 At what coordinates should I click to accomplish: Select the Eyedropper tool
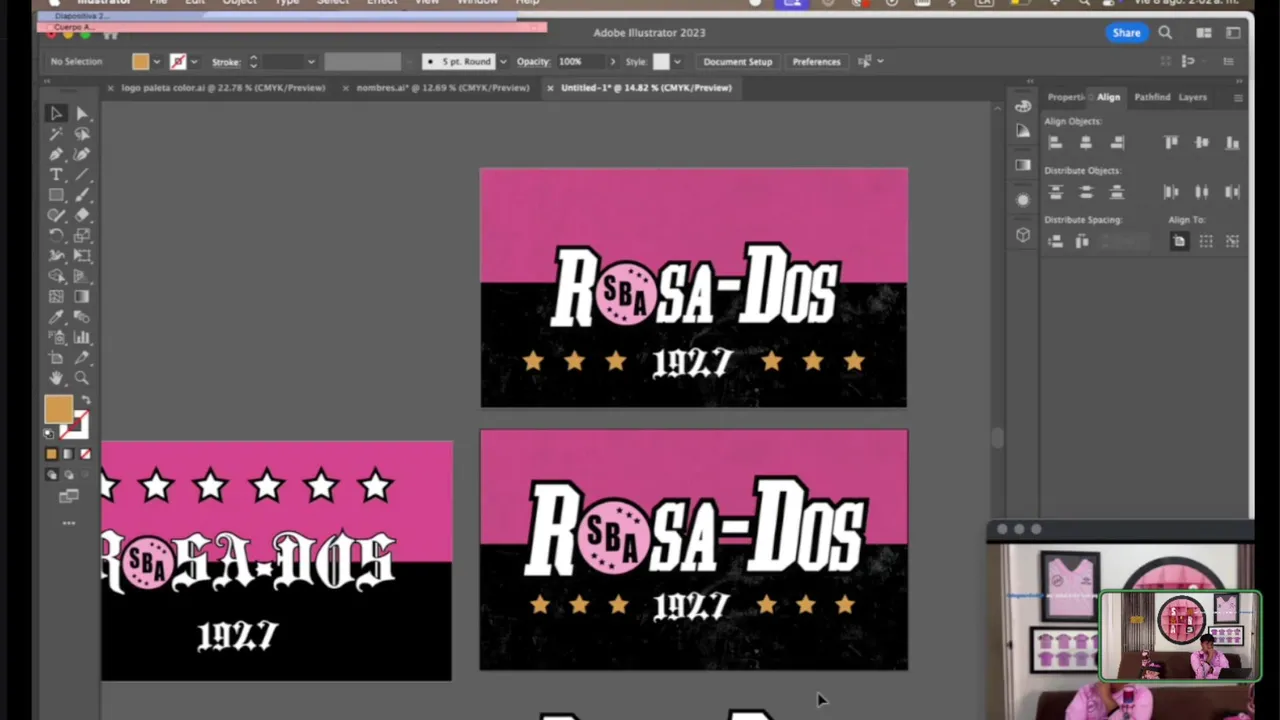point(56,317)
